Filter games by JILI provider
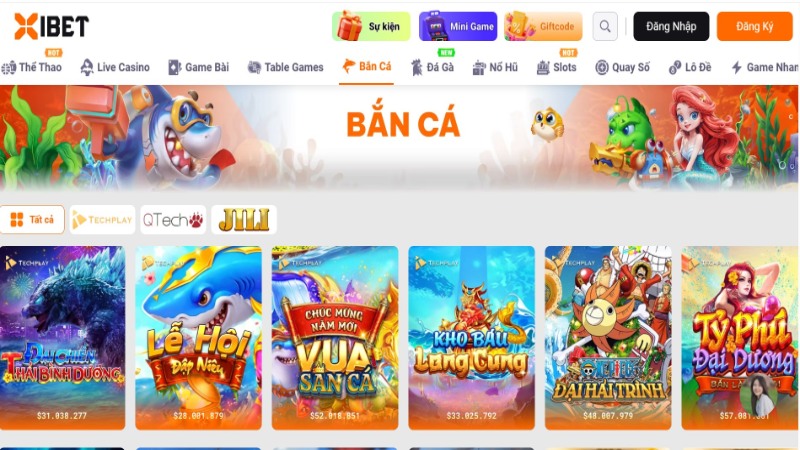 pos(244,219)
